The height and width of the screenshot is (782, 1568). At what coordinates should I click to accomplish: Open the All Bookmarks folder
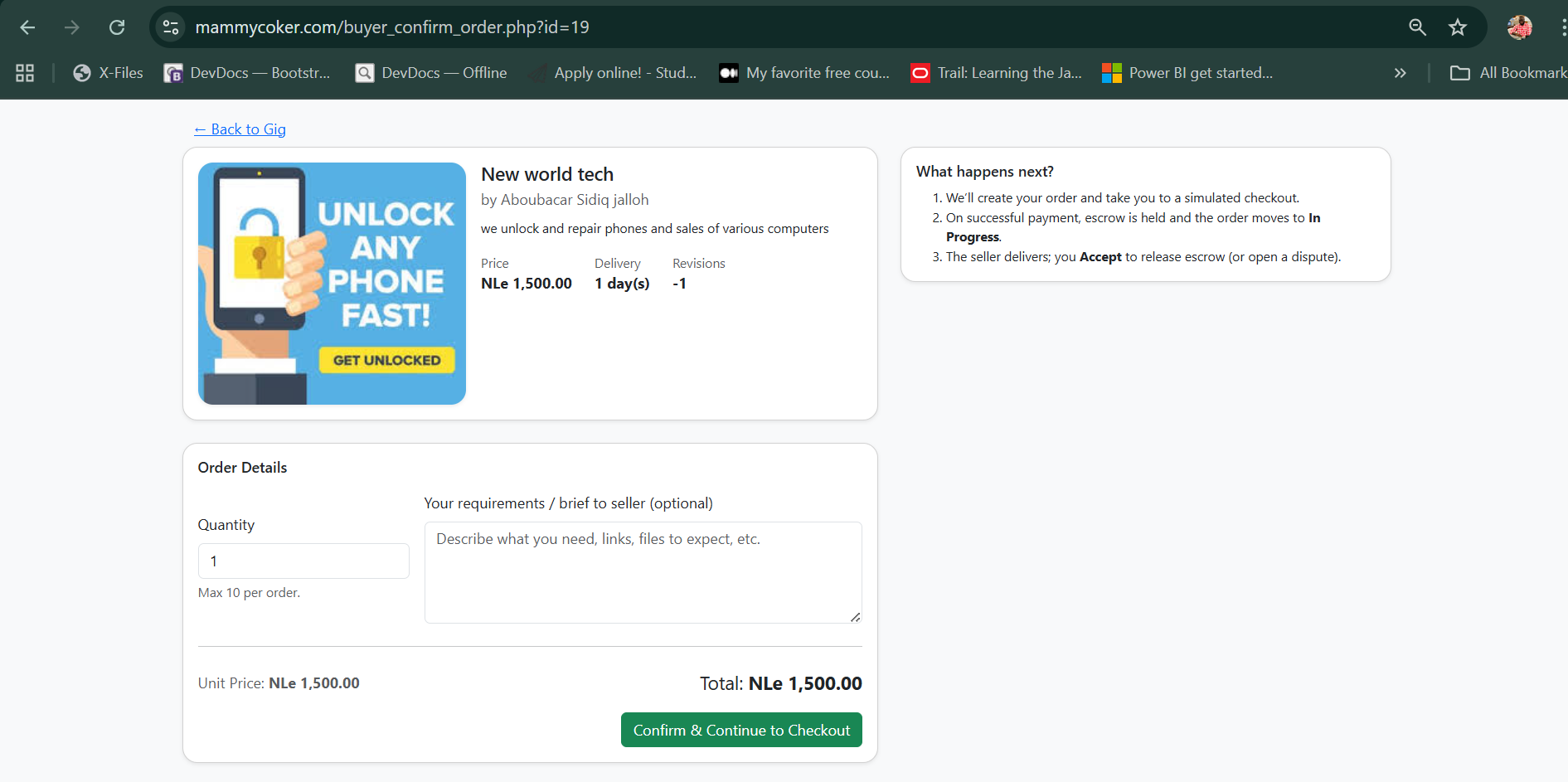coord(1508,73)
